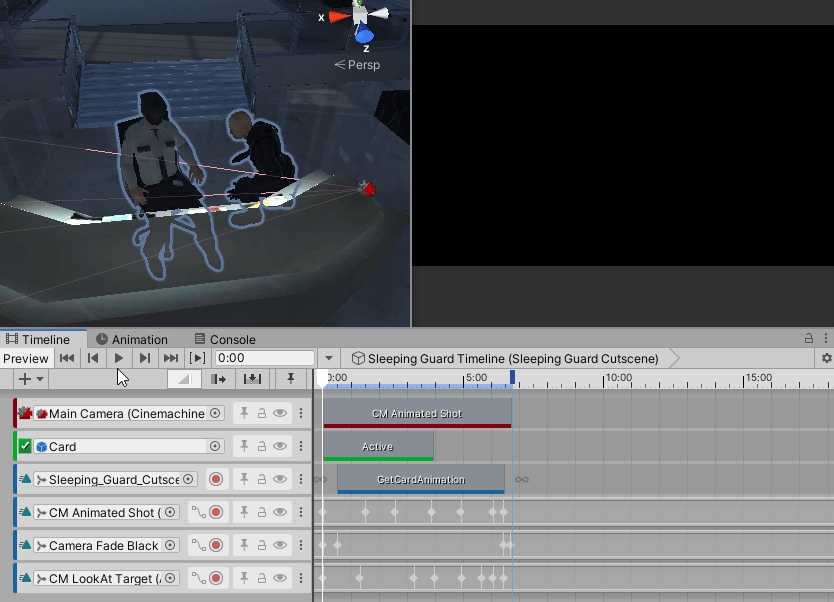
Task: Enable recording on the Sleeping_Guard_Cutscene track
Action: [216, 479]
